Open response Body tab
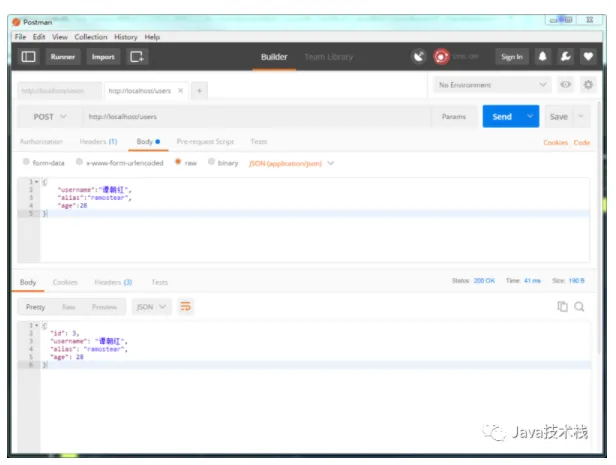616x465 pixels. (28, 282)
